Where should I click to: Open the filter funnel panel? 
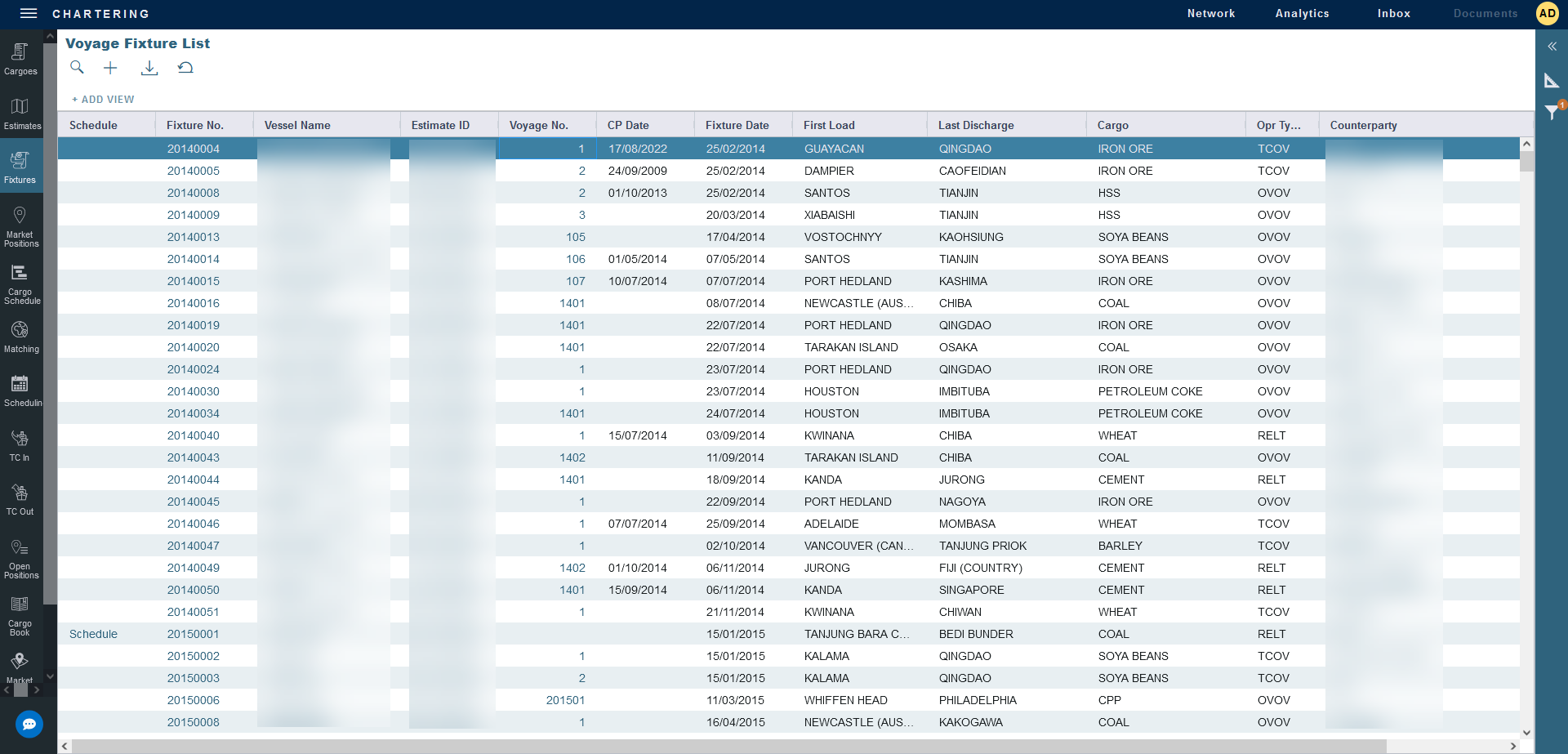pos(1552,113)
